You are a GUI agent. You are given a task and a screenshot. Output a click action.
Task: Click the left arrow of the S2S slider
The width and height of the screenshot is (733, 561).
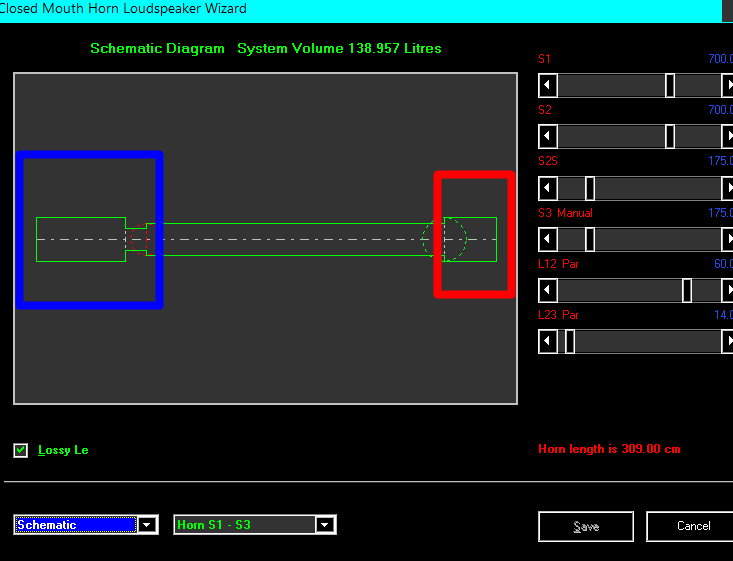click(x=548, y=188)
